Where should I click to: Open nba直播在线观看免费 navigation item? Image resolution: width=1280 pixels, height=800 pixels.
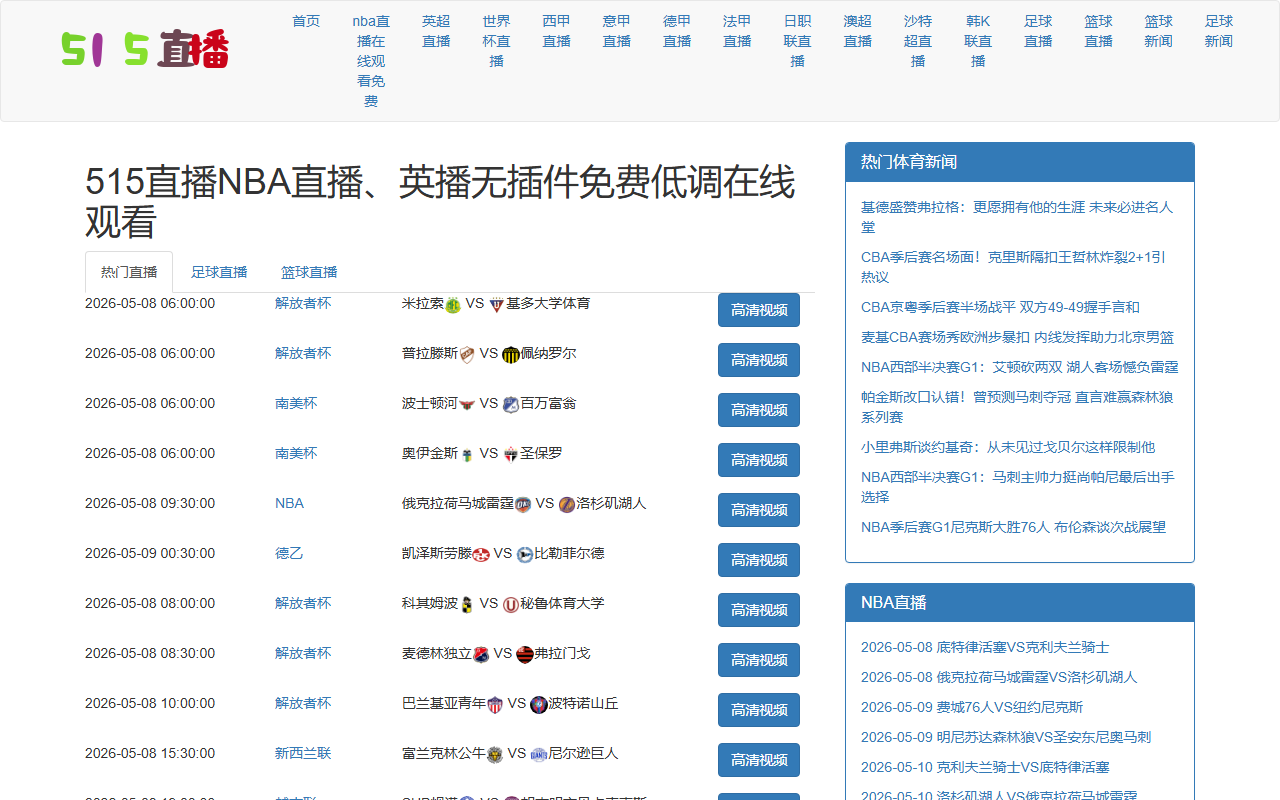(371, 61)
